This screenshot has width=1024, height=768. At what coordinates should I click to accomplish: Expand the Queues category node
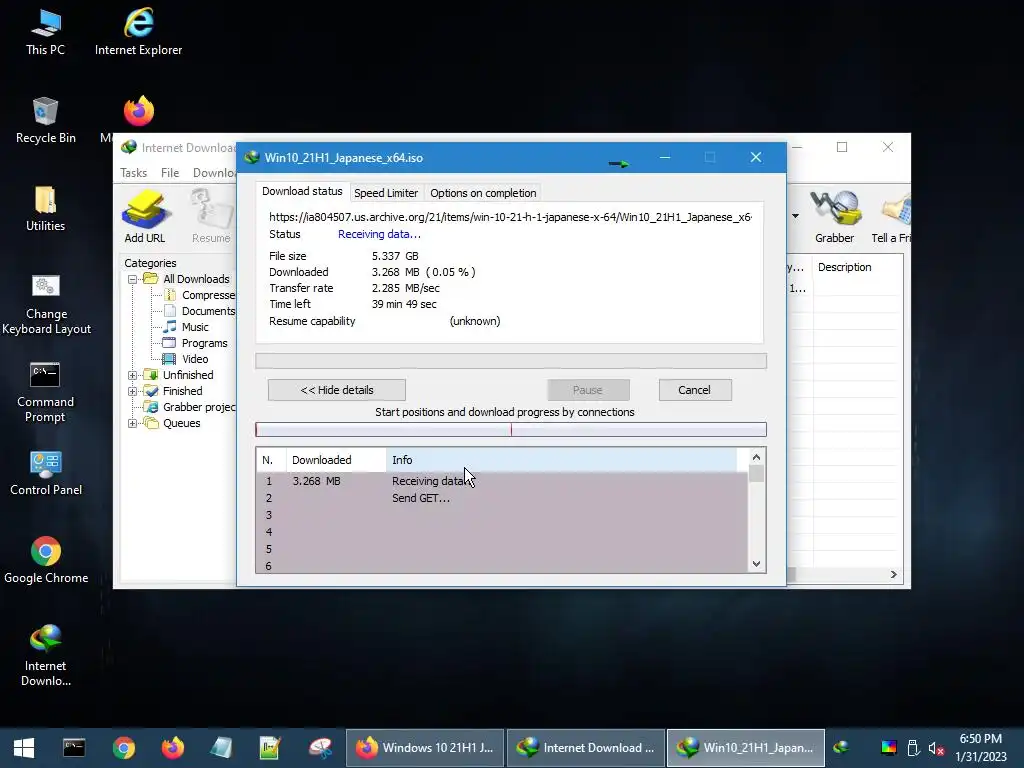(x=132, y=423)
